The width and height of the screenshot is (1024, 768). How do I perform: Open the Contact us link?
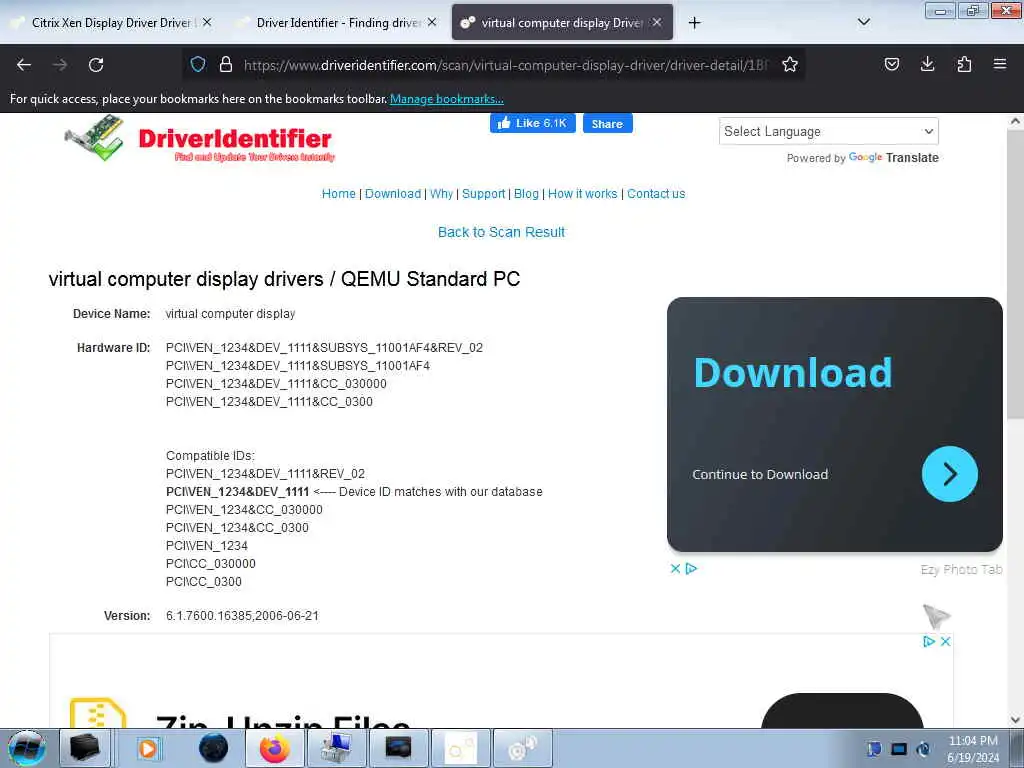click(x=656, y=194)
